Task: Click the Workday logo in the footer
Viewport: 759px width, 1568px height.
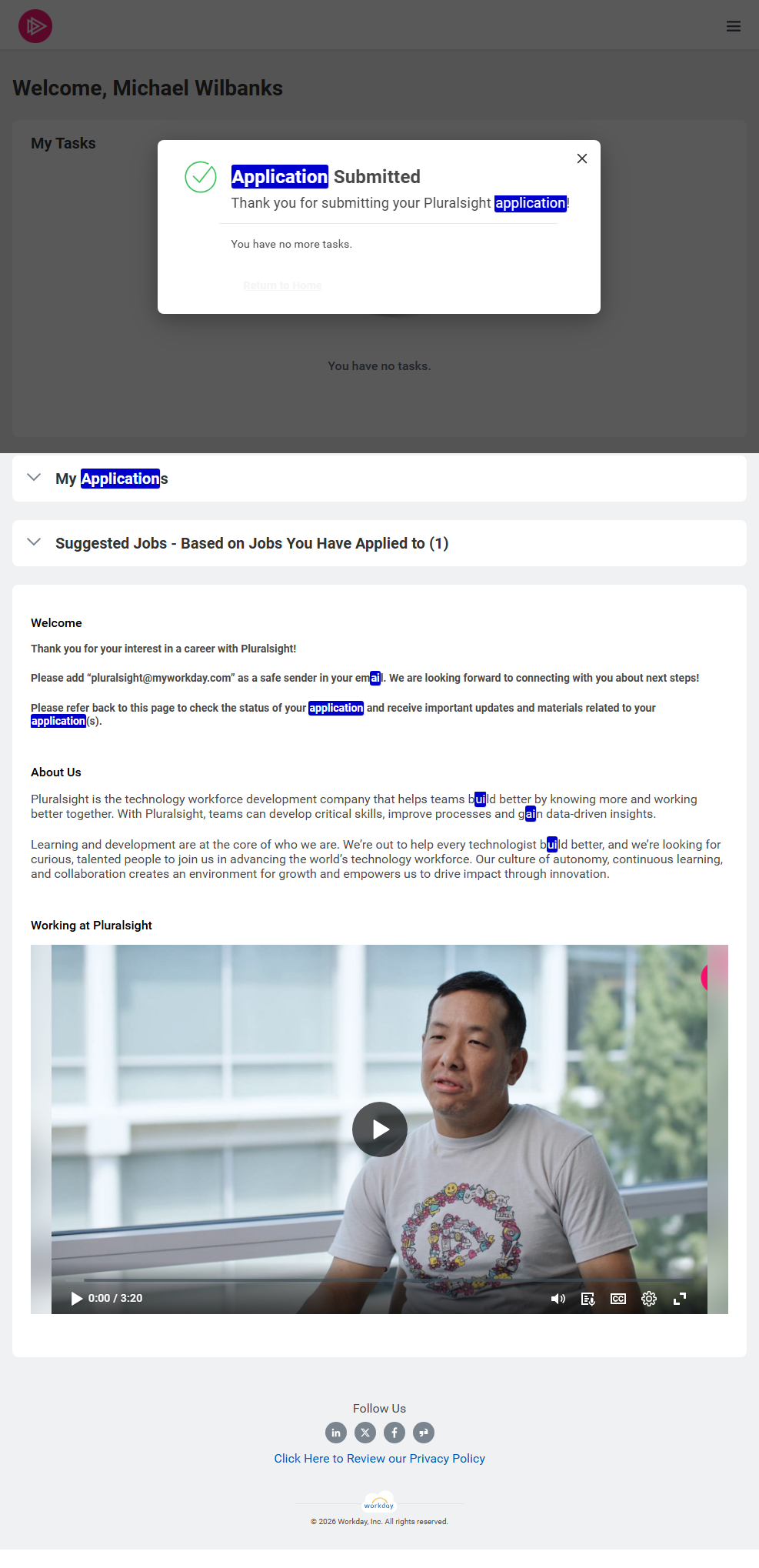Action: [x=379, y=1503]
